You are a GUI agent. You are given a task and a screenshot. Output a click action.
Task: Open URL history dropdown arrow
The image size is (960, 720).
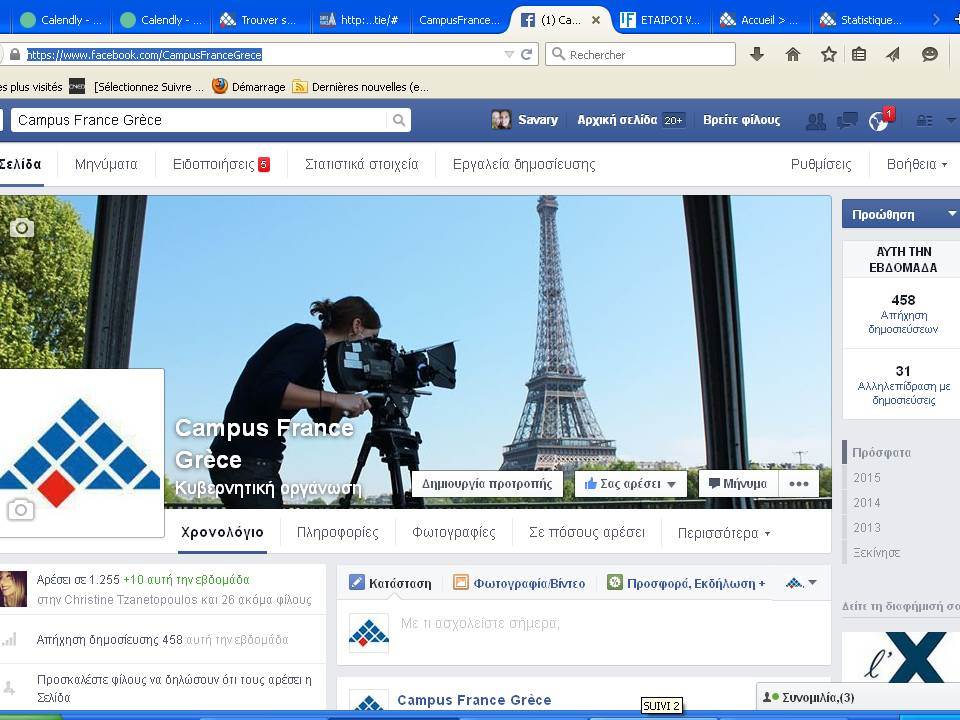coord(509,54)
